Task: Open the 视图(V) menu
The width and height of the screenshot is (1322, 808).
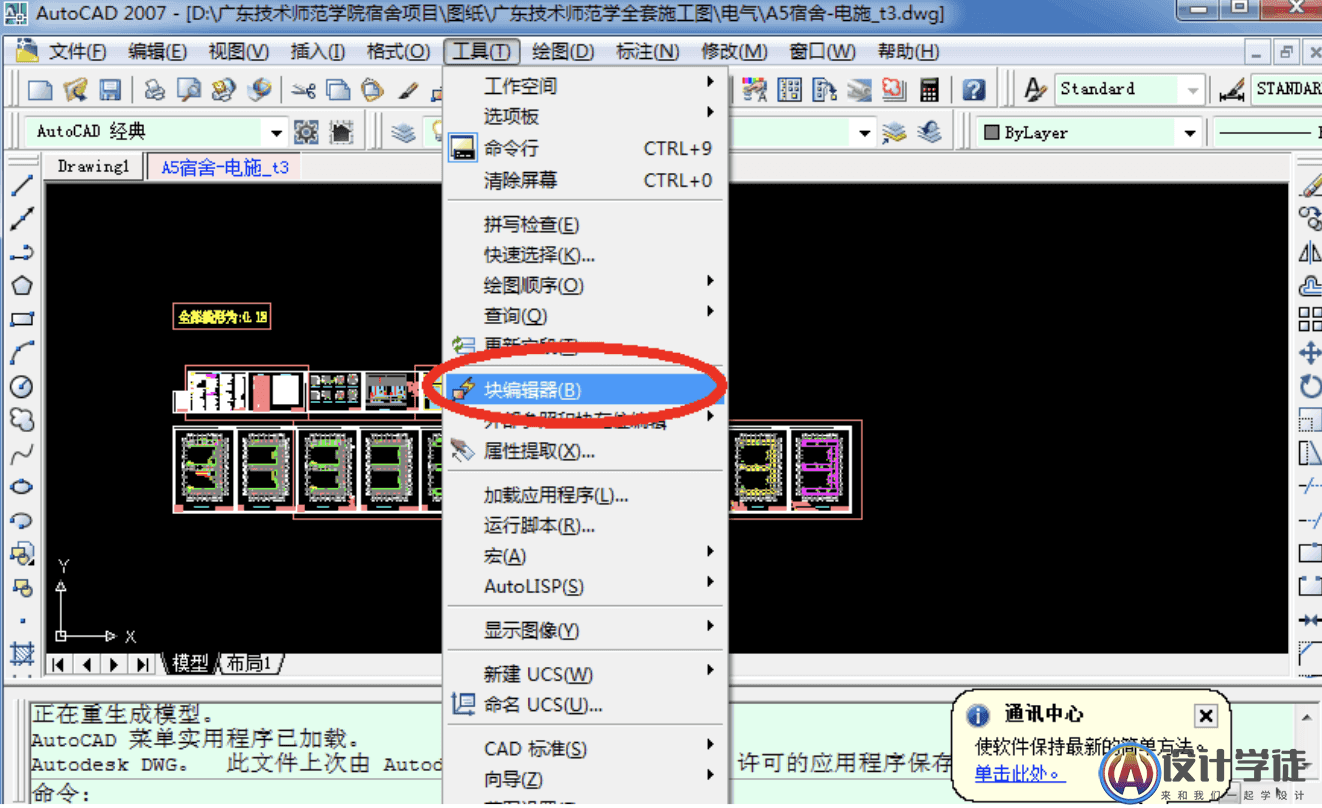Action: [239, 52]
